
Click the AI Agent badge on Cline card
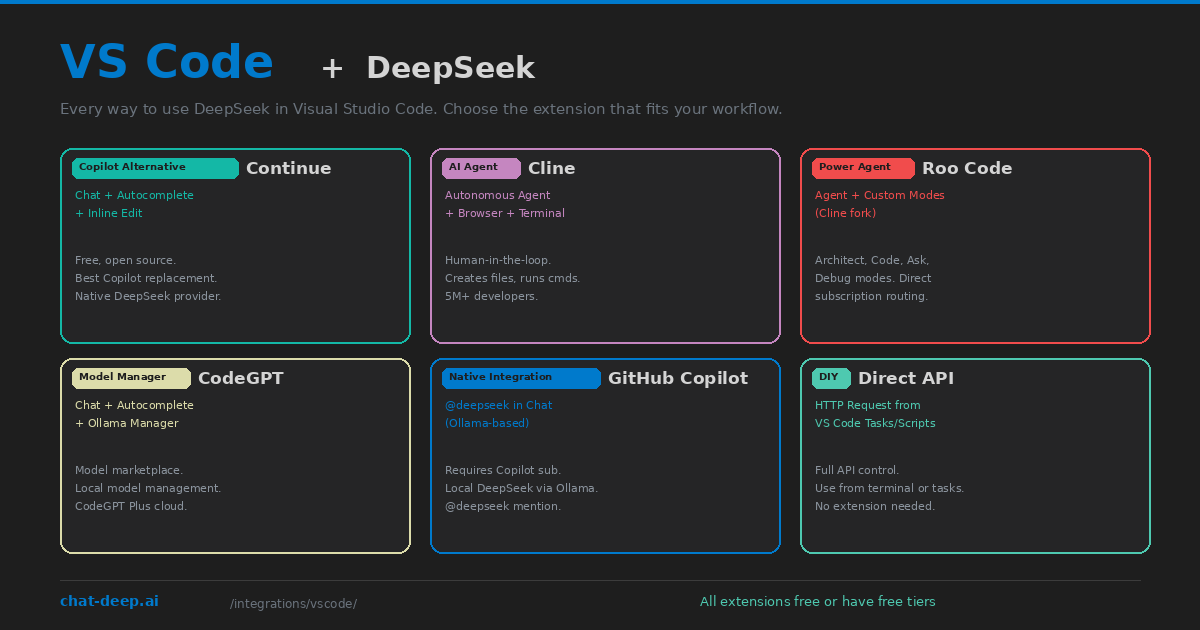tap(481, 168)
